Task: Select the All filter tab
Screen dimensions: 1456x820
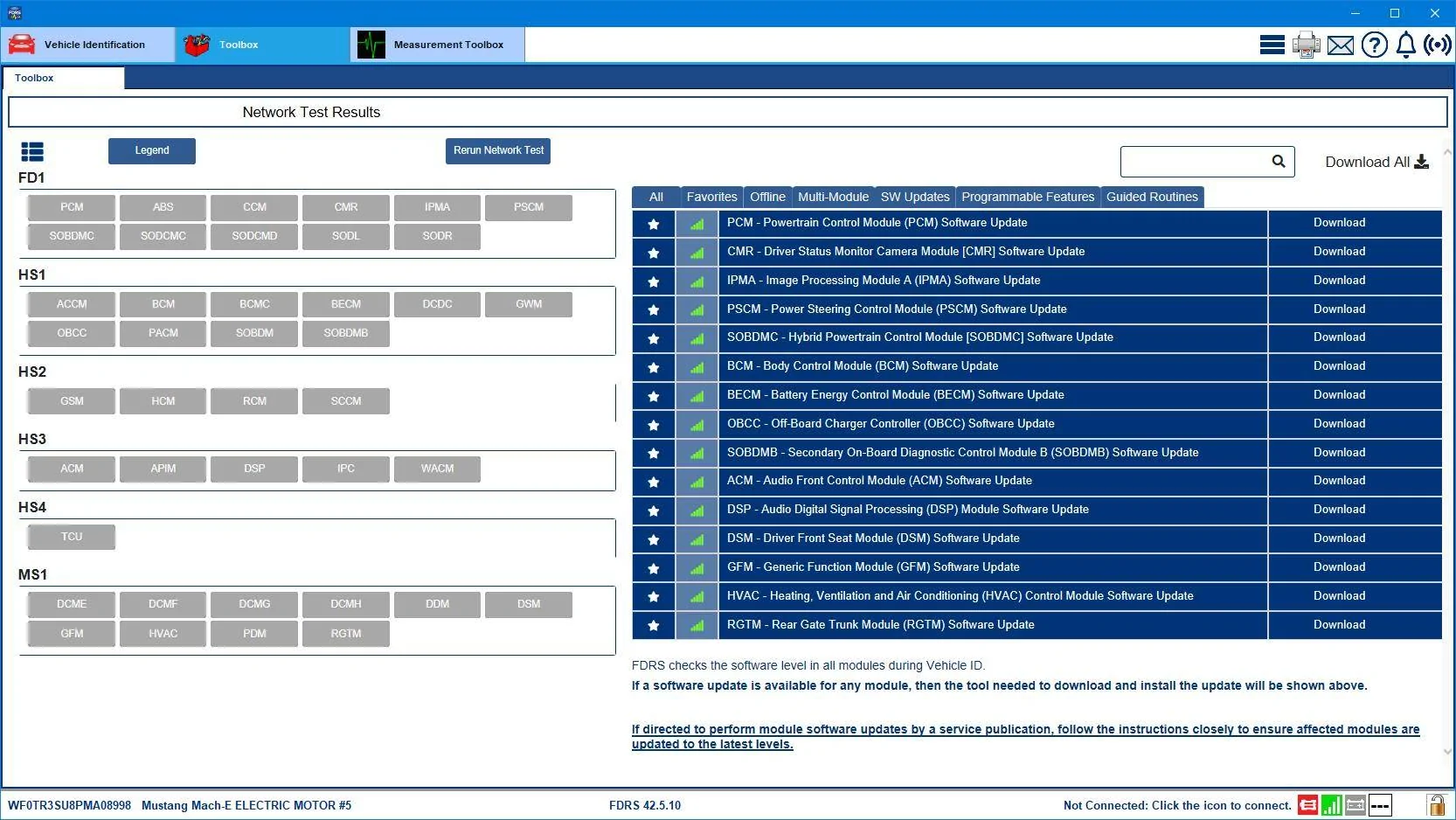Action: pyautogui.click(x=656, y=198)
